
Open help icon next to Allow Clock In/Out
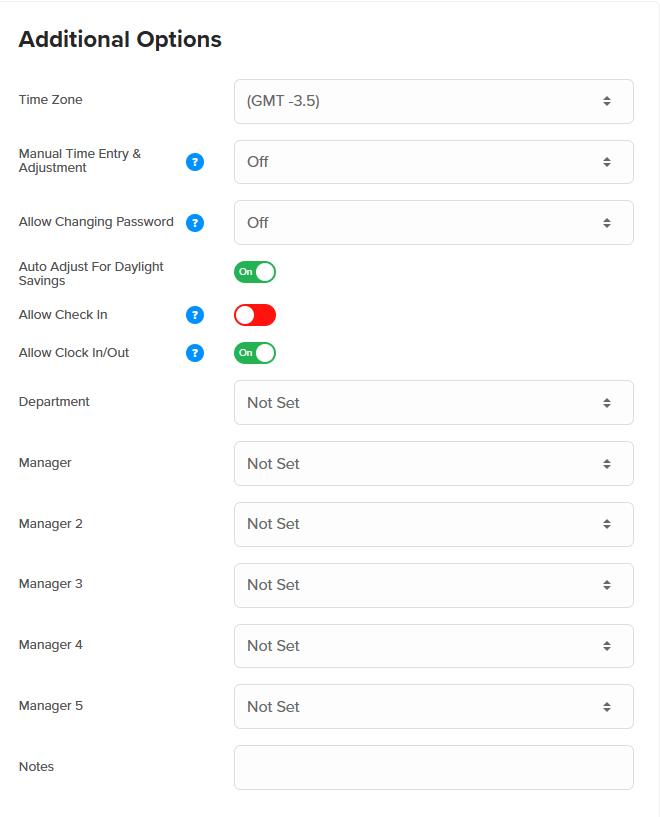(195, 353)
